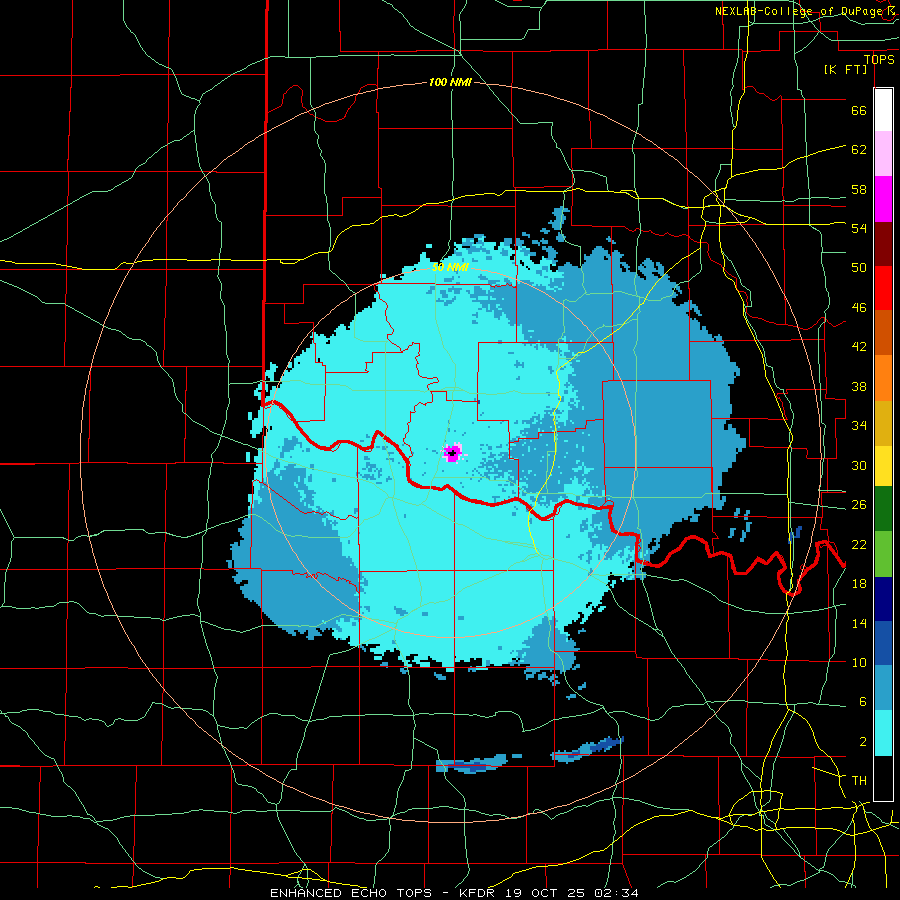
Task: Click the '30' legend value label
Action: (x=859, y=465)
